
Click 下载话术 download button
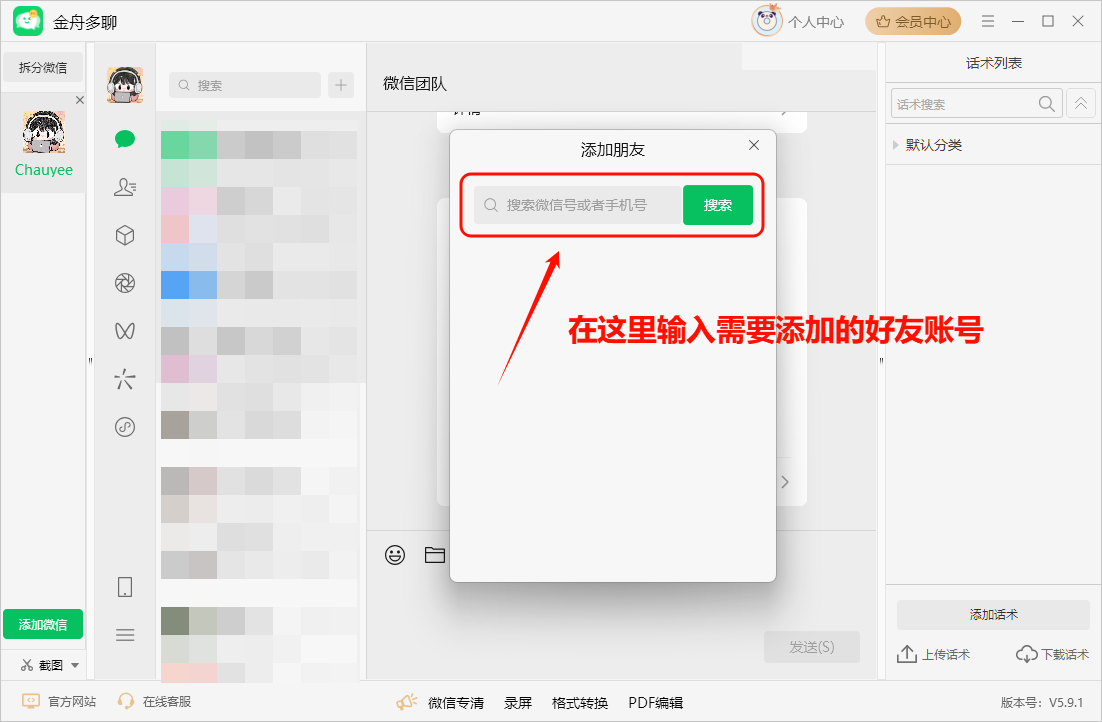pyautogui.click(x=1052, y=655)
